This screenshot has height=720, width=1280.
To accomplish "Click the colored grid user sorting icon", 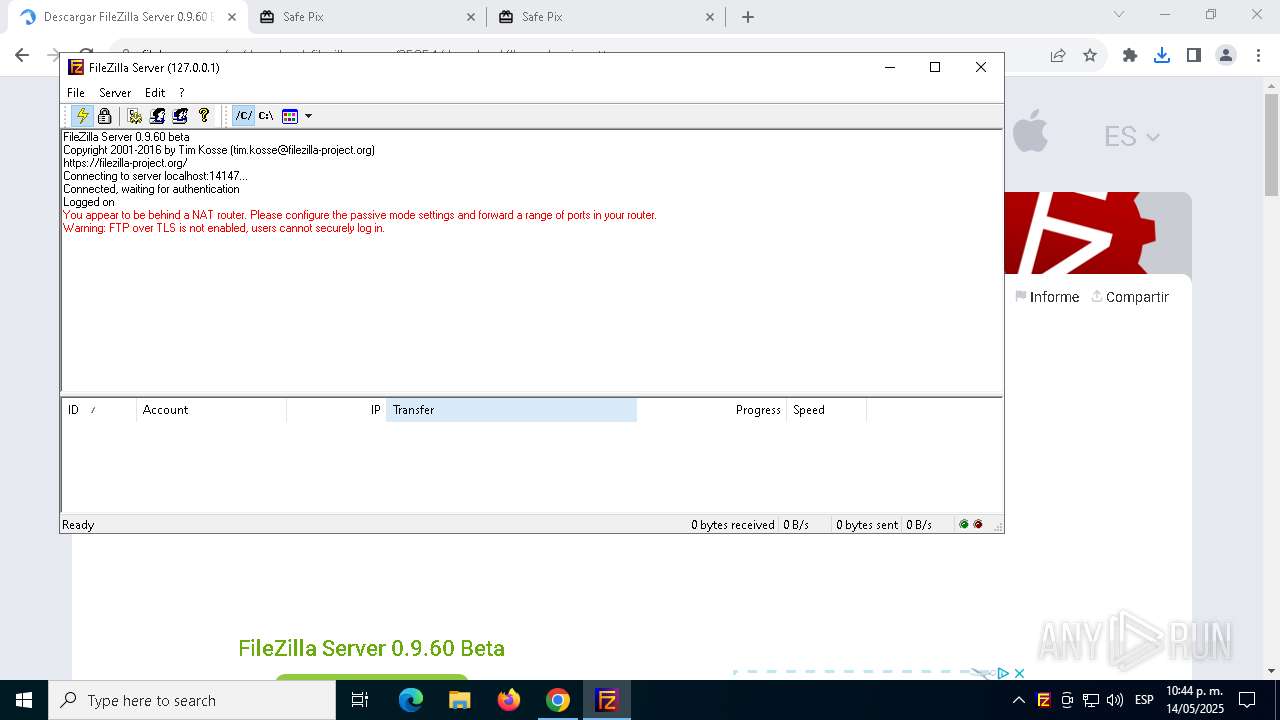I will (290, 116).
